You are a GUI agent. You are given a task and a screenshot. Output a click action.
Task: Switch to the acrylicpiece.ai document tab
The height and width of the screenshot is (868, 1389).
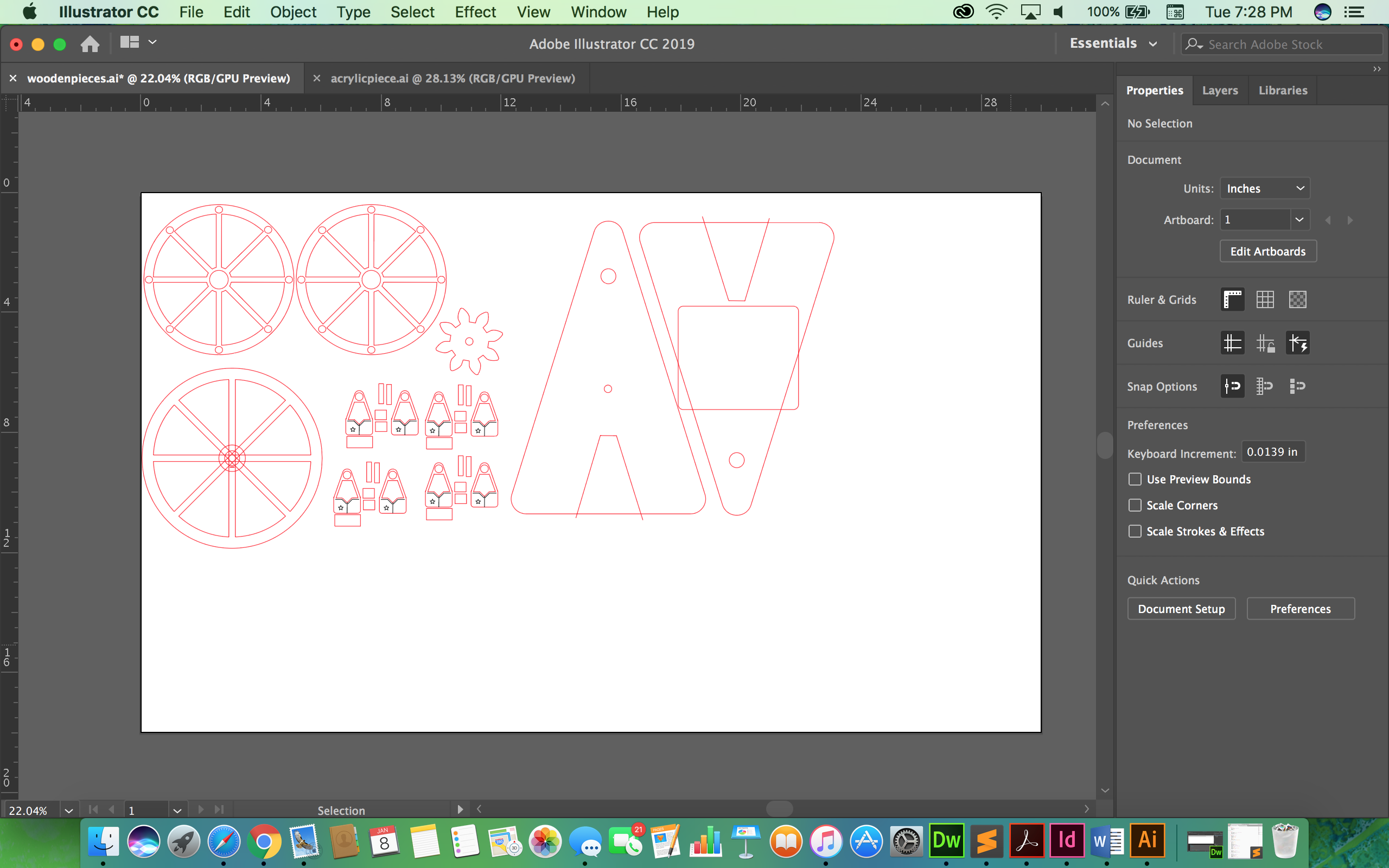coord(453,79)
